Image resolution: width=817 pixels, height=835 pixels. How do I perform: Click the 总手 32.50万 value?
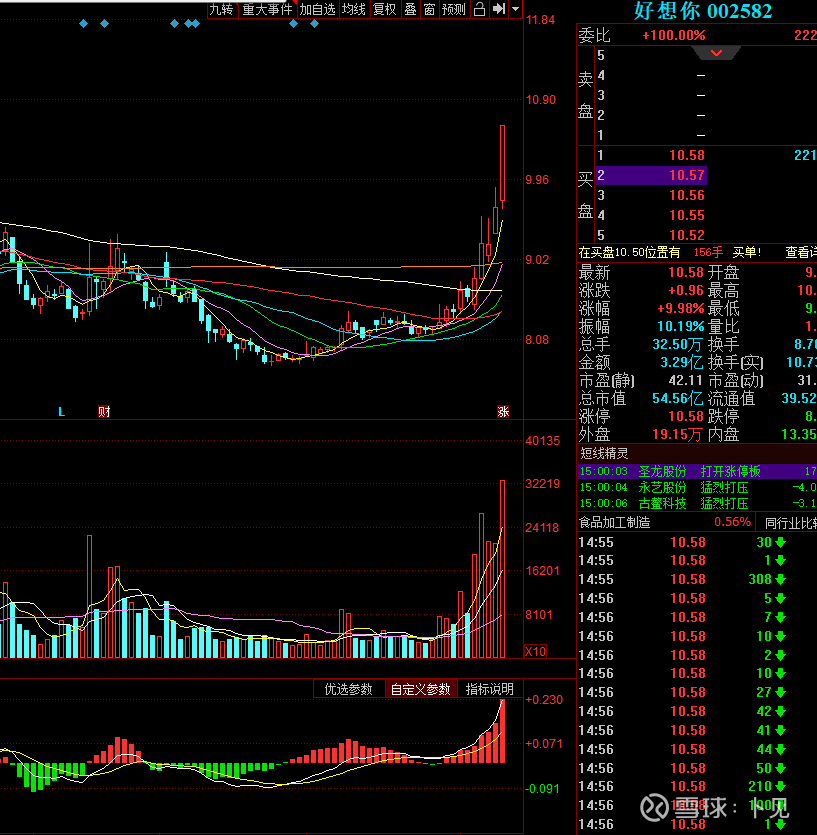click(677, 344)
